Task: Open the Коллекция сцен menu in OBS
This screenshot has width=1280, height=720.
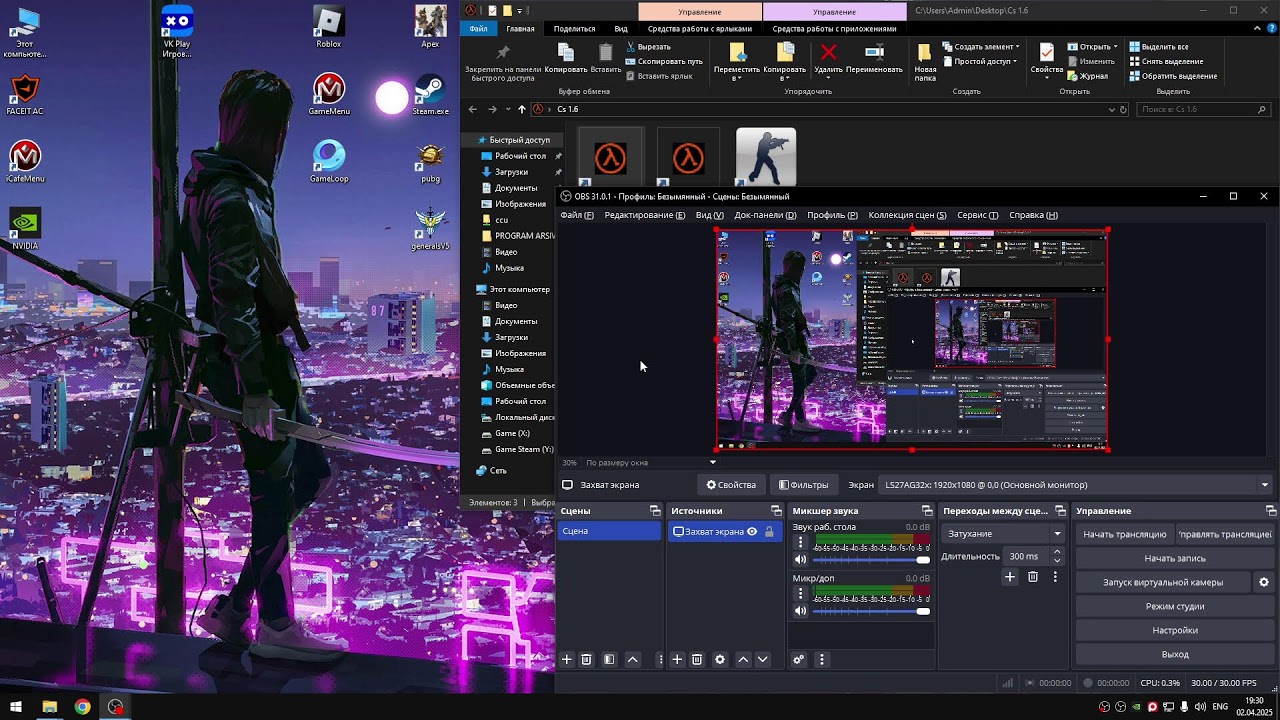Action: point(907,215)
